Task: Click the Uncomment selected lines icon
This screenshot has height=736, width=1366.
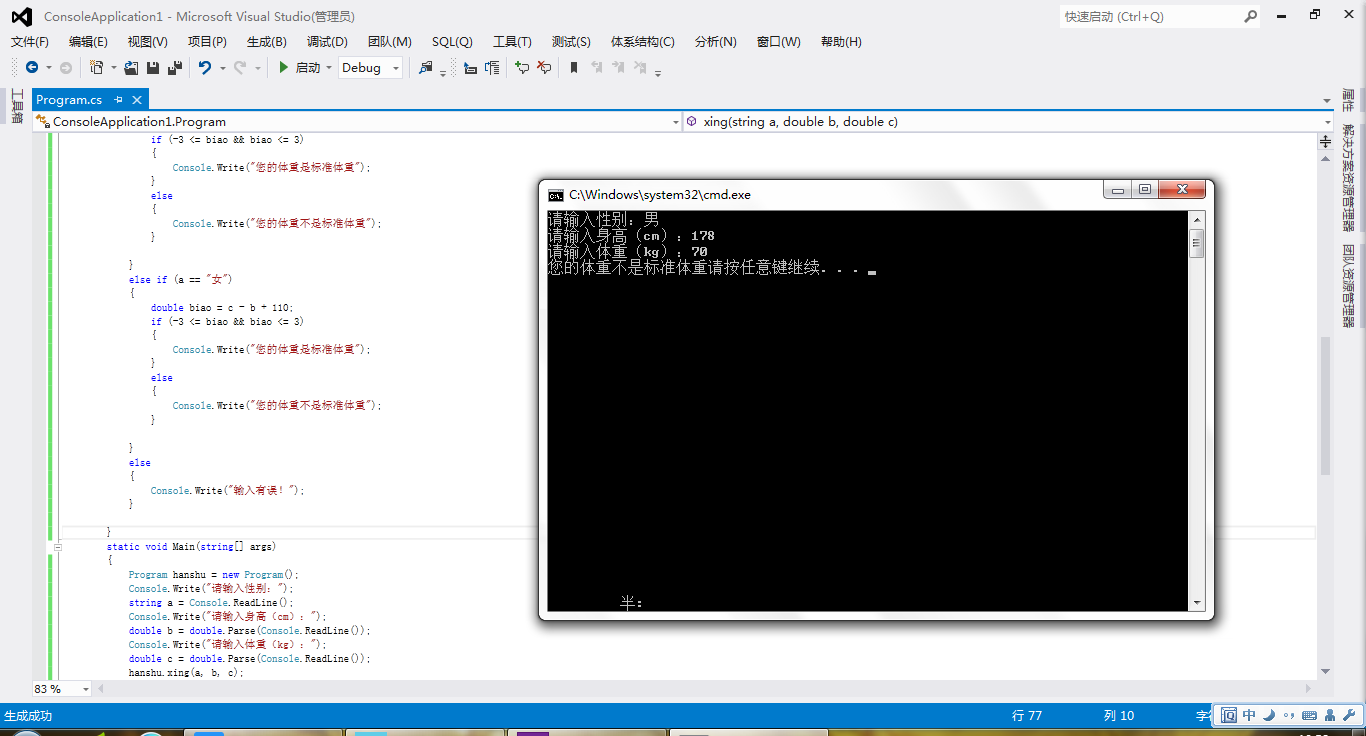Action: [544, 68]
